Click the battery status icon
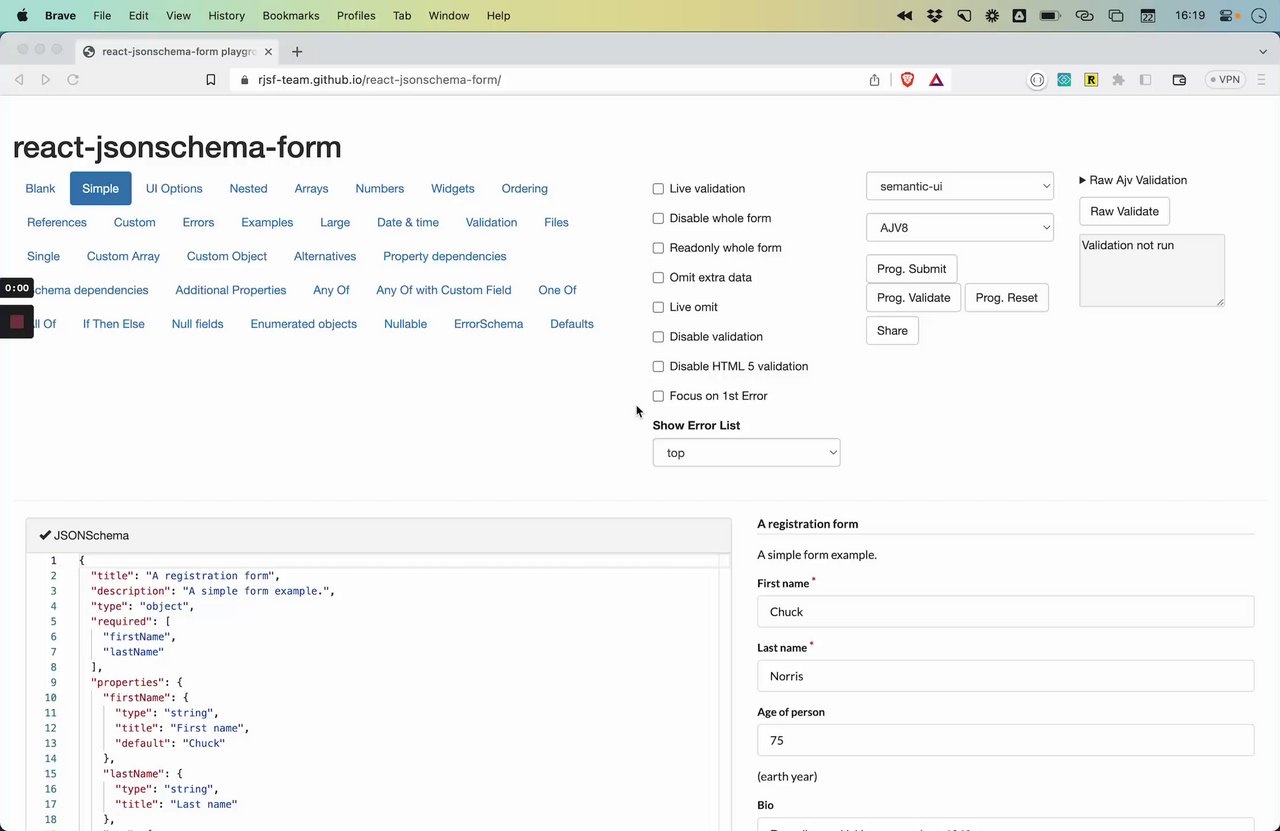The width and height of the screenshot is (1280, 831). [1049, 15]
